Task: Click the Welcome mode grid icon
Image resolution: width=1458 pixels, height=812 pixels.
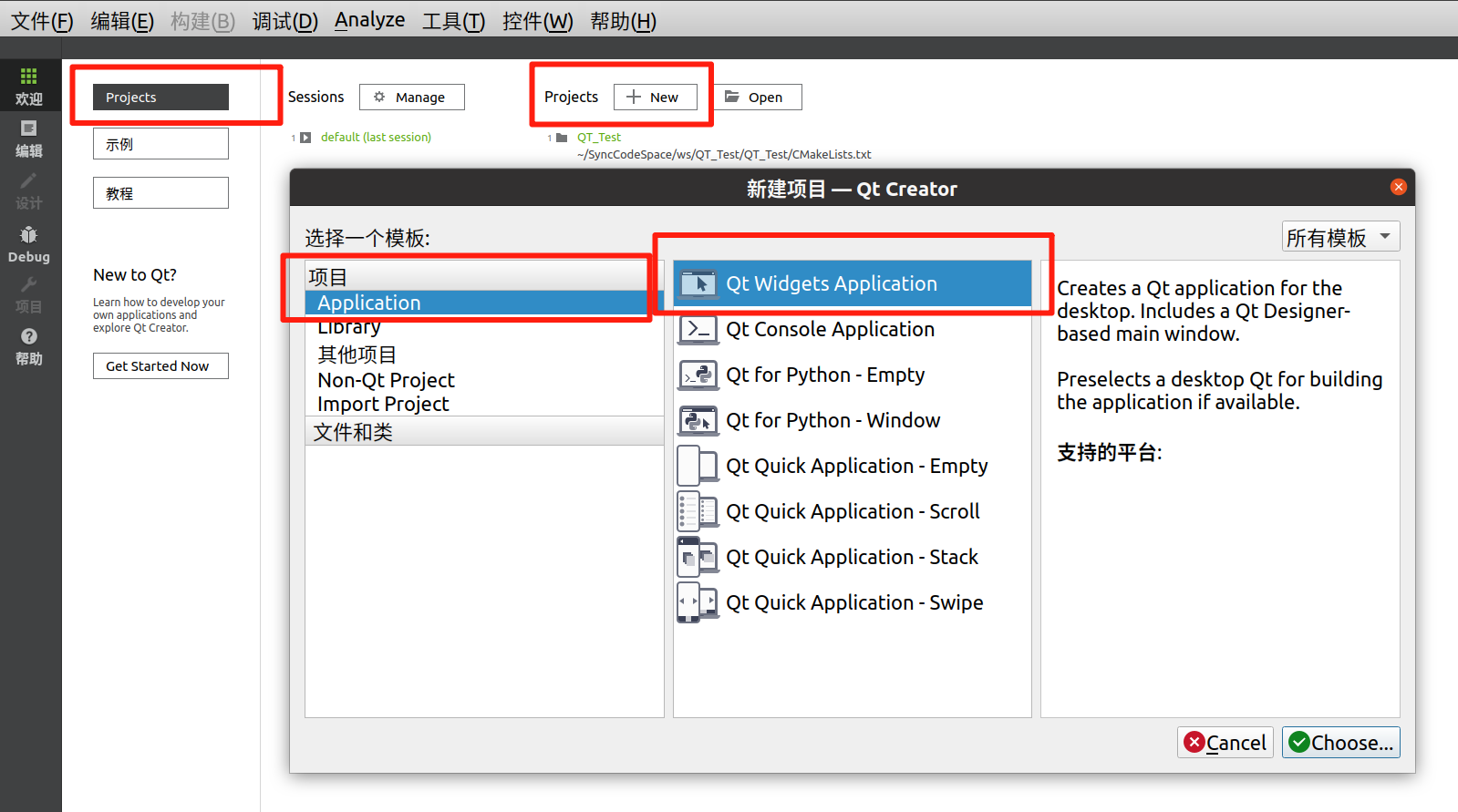Action: coord(28,77)
